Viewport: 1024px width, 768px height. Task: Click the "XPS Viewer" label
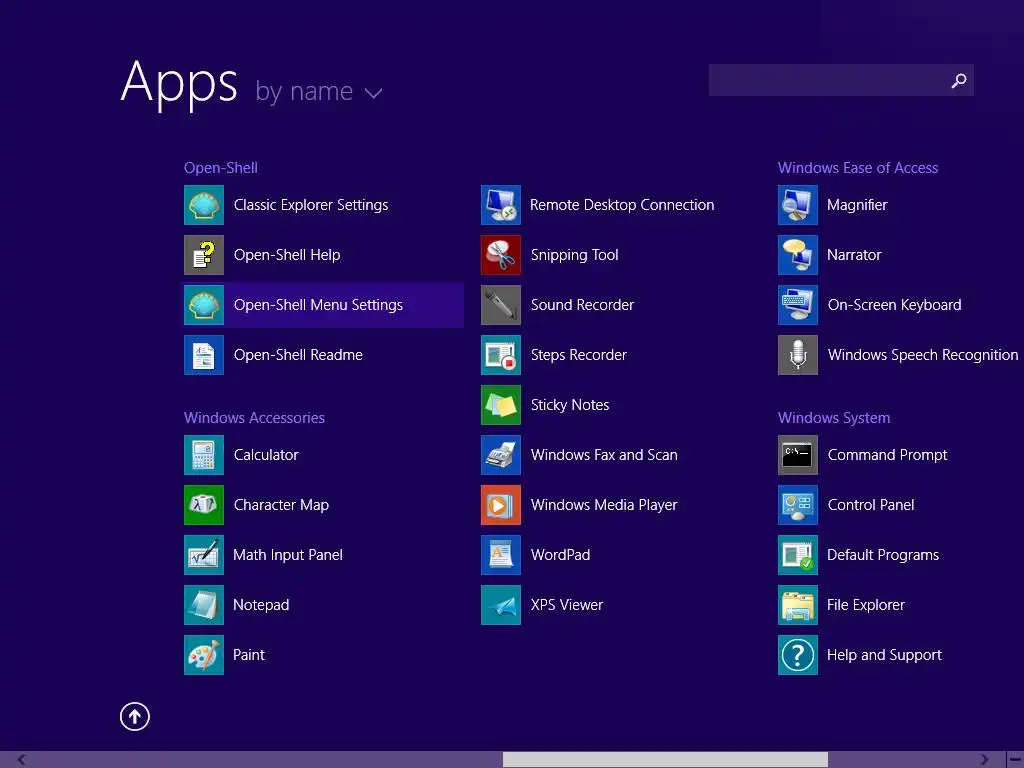(566, 605)
